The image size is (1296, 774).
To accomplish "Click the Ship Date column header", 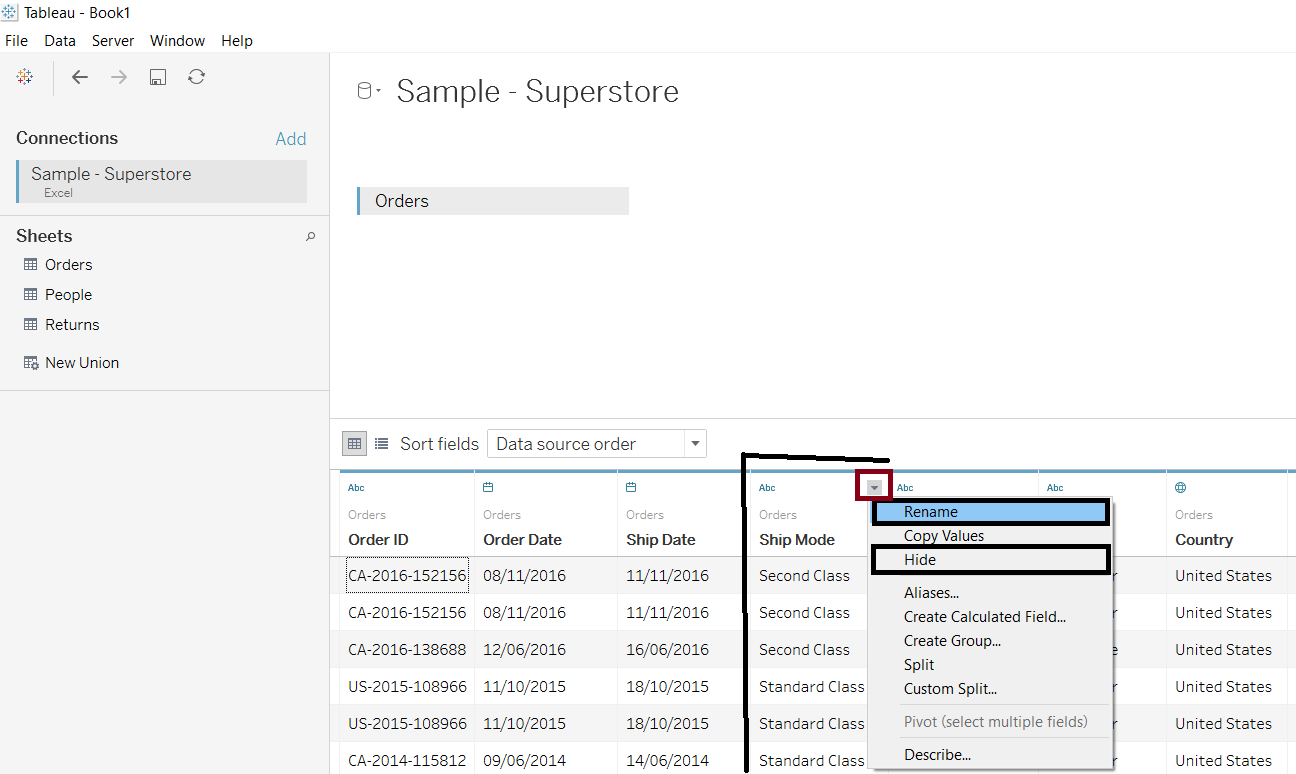I will 661,540.
